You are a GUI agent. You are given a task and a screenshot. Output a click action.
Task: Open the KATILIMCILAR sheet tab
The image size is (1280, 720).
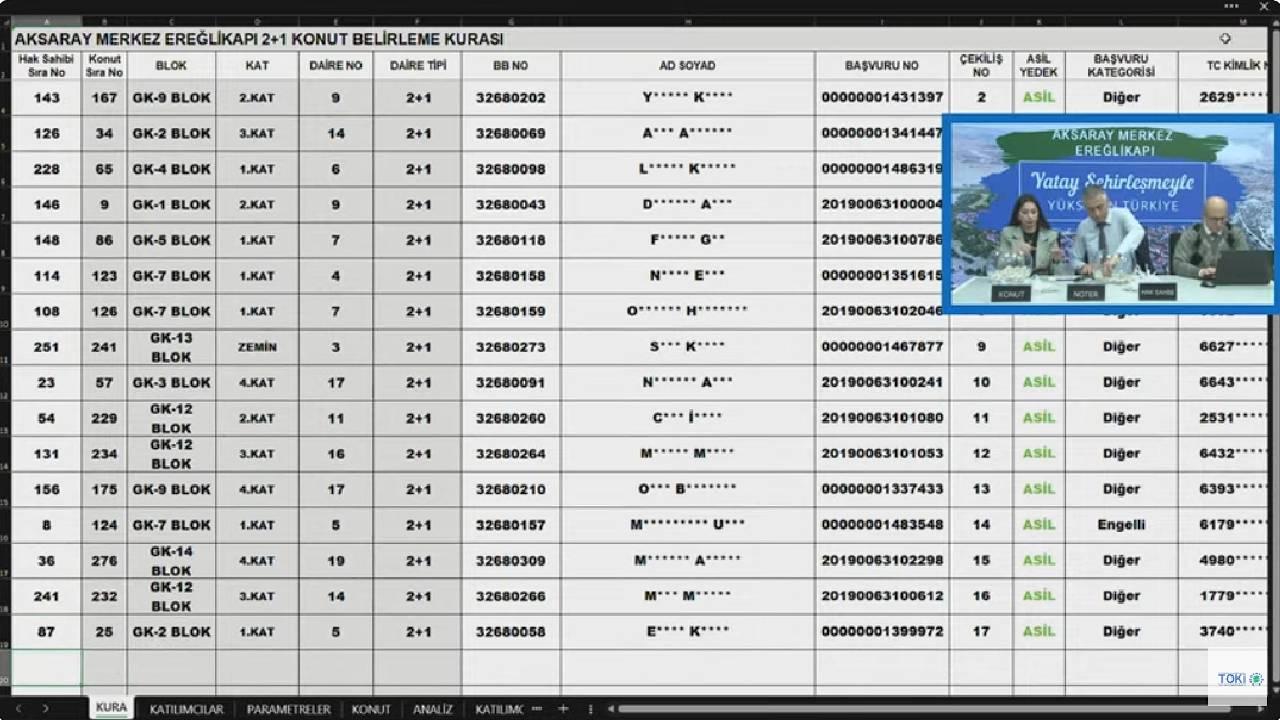186,709
